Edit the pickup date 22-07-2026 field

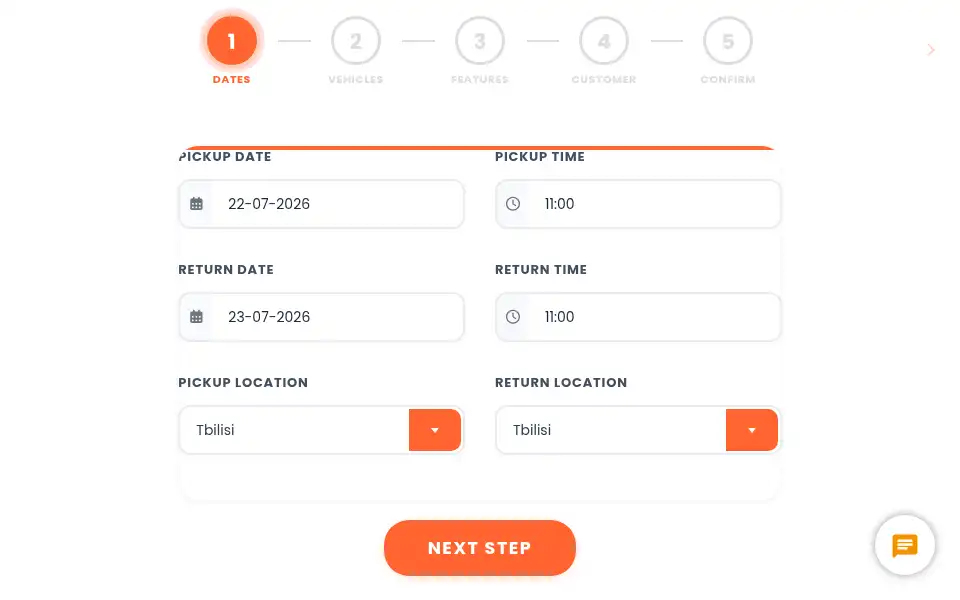tap(321, 204)
